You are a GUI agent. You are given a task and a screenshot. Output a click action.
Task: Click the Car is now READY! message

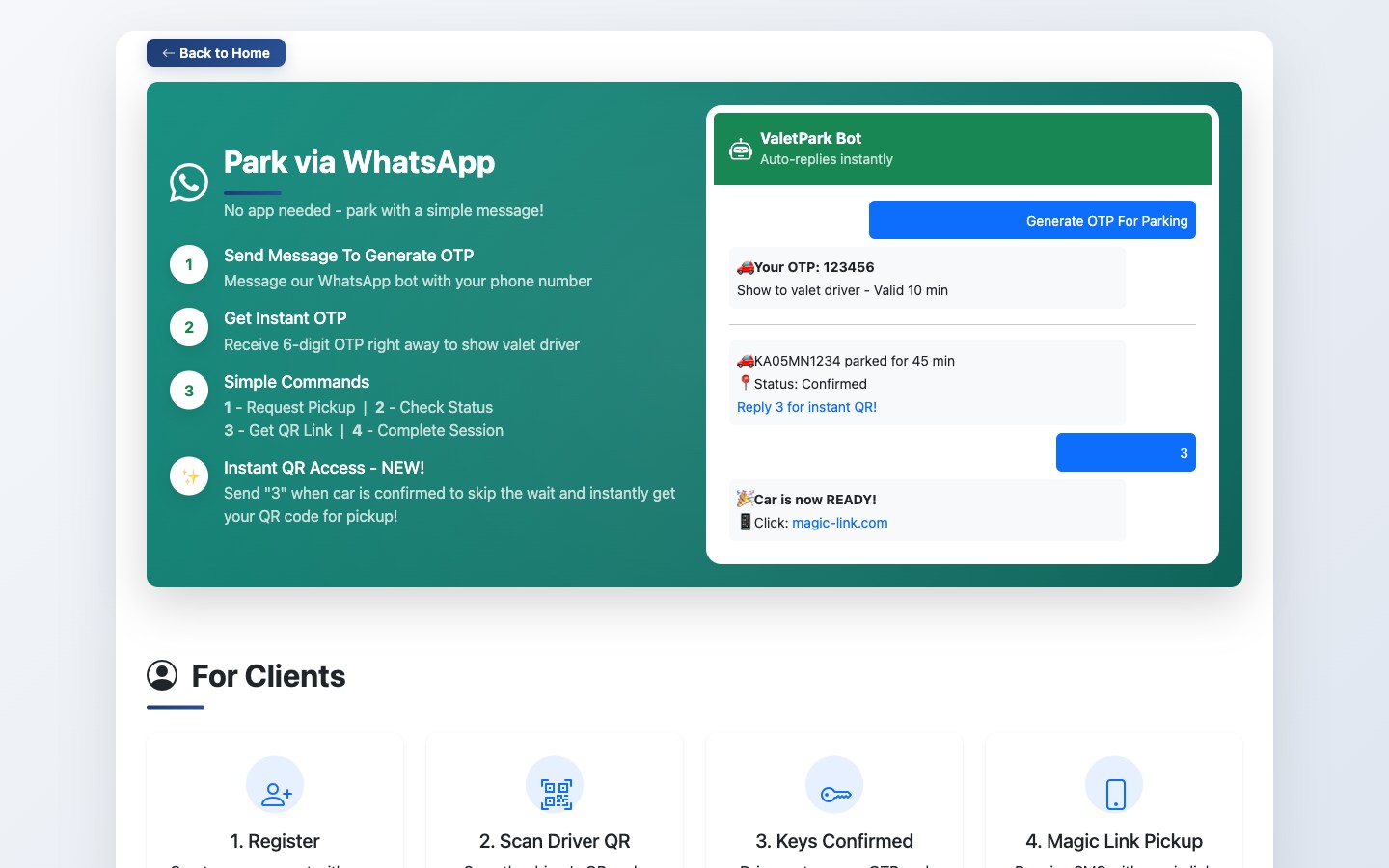(815, 500)
